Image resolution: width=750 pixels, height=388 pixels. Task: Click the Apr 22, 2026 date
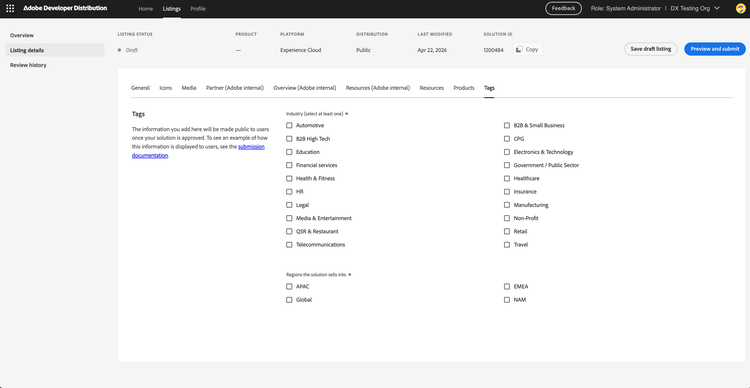(x=432, y=50)
